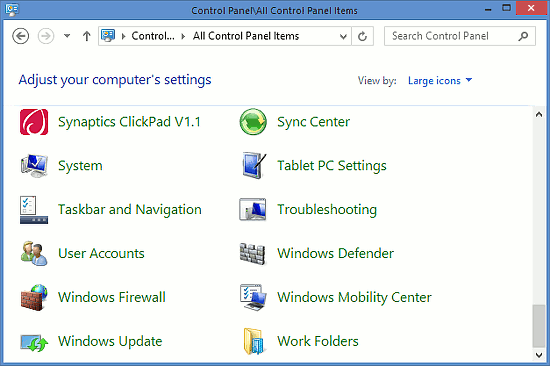Open the Taskbar and Navigation link
This screenshot has height=366, width=550.
pos(130,209)
